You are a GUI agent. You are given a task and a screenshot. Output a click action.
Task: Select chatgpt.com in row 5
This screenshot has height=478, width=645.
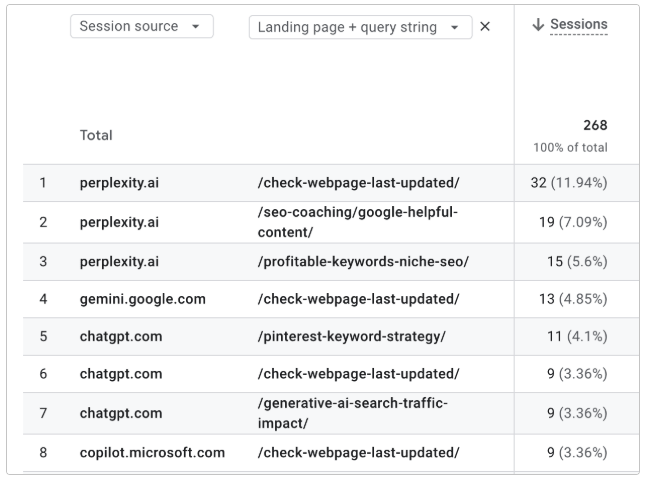121,336
